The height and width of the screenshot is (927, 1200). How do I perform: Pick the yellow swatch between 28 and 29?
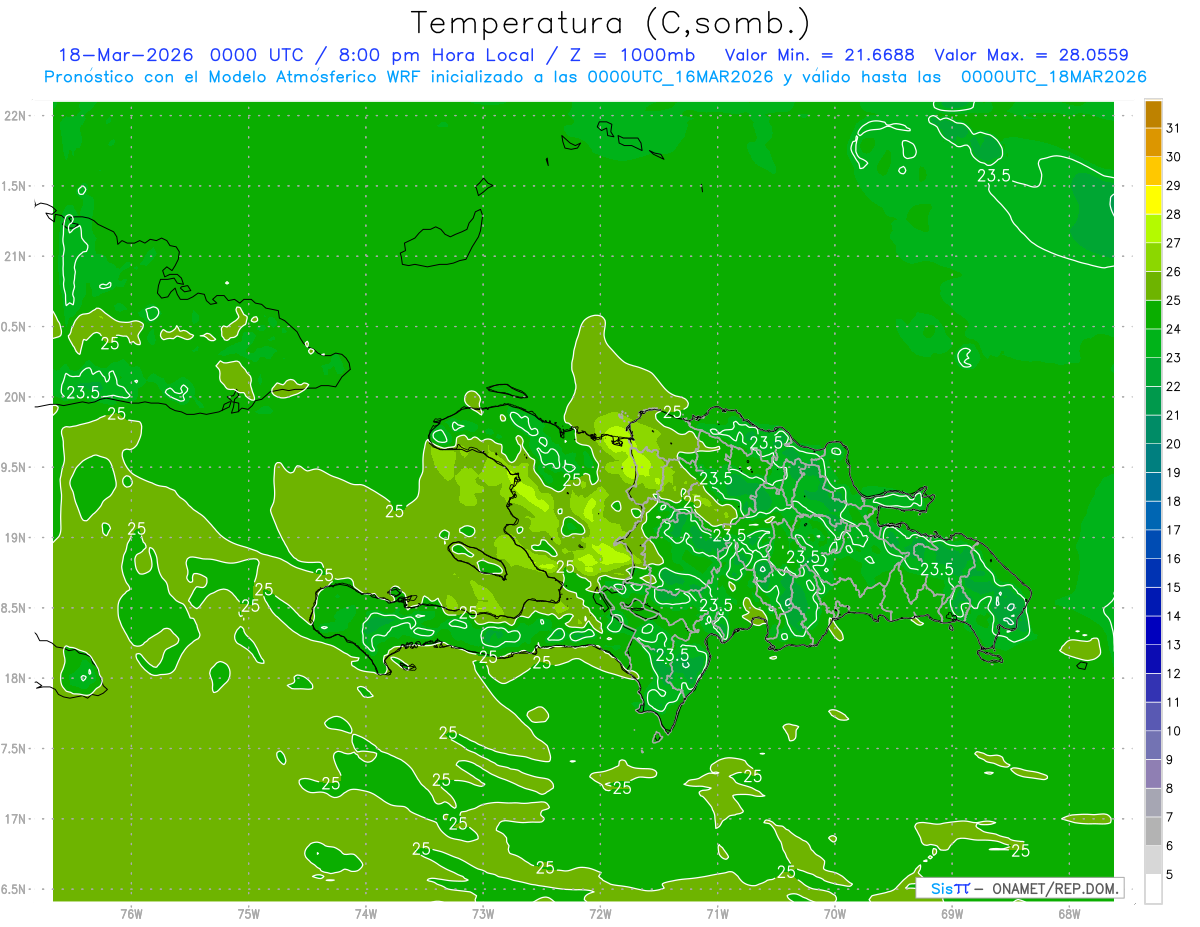pos(1153,200)
